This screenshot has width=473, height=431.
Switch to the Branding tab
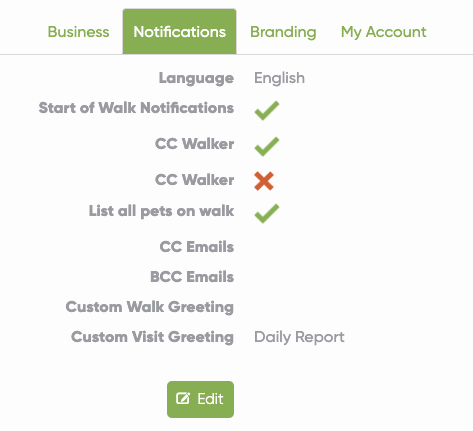pos(283,32)
